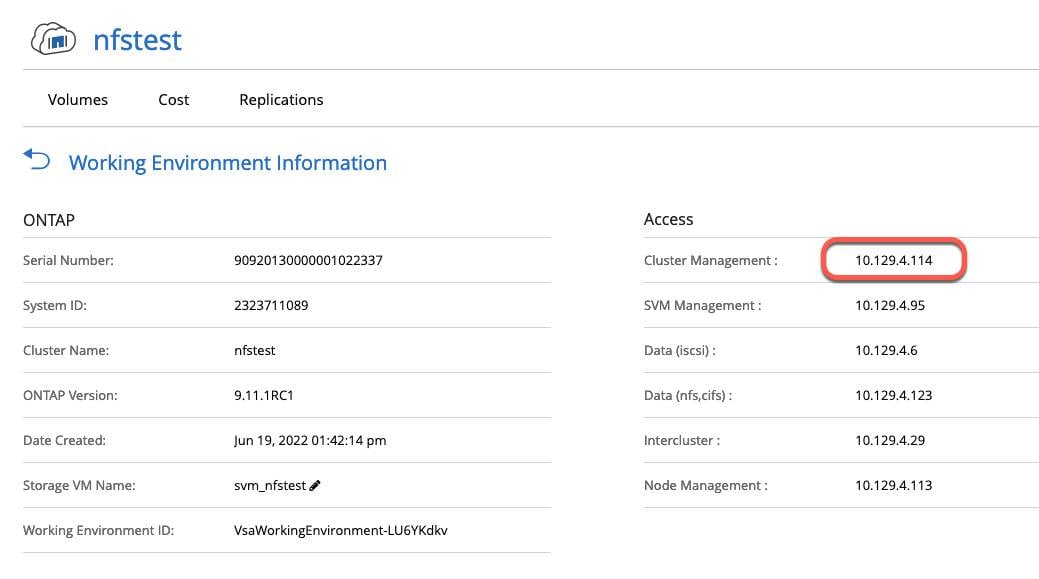Click the Data (nfs,cifs) IP 10.129.4.123
This screenshot has width=1039, height=579.
tap(893, 396)
